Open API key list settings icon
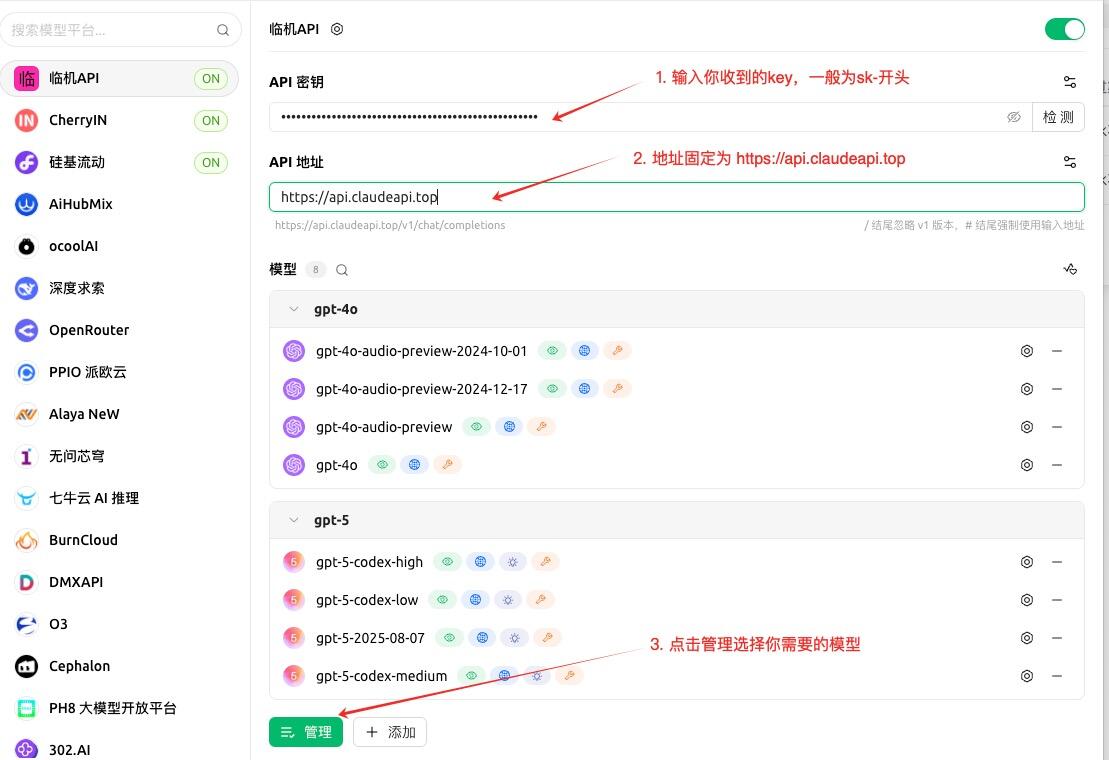Screen dimensions: 1109x760 point(1070,82)
